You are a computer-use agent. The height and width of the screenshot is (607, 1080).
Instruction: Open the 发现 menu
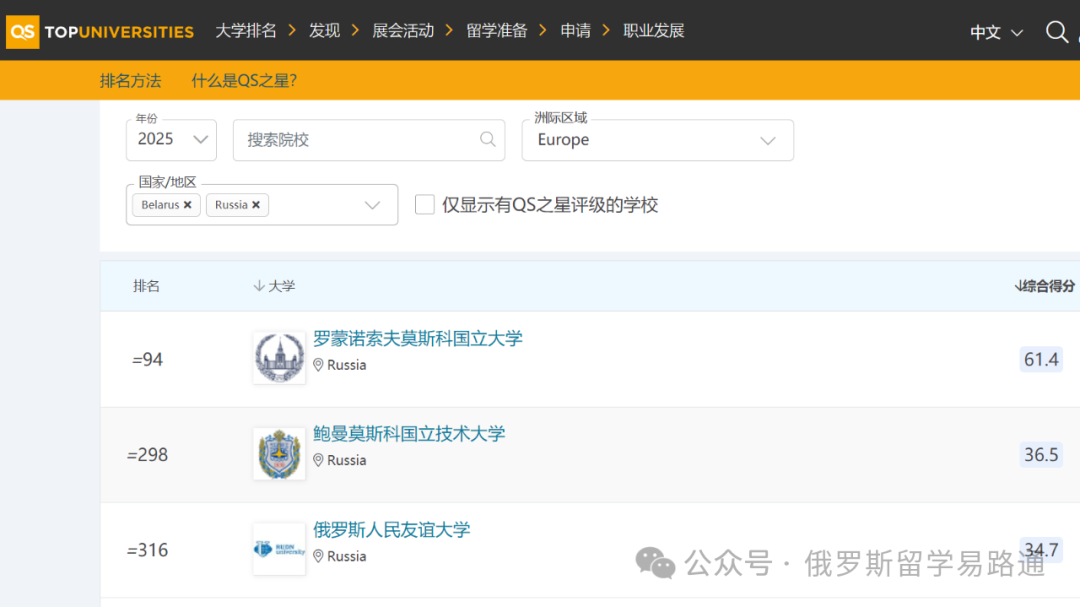324,31
